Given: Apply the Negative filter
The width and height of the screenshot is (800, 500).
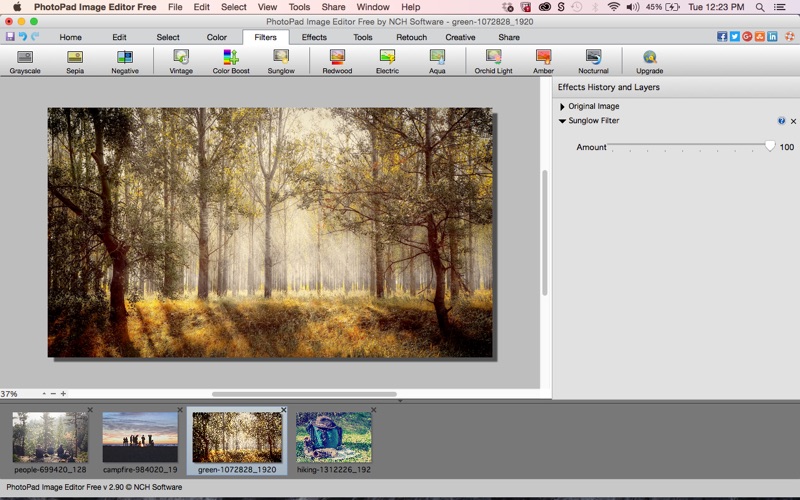Looking at the screenshot, I should (125, 61).
